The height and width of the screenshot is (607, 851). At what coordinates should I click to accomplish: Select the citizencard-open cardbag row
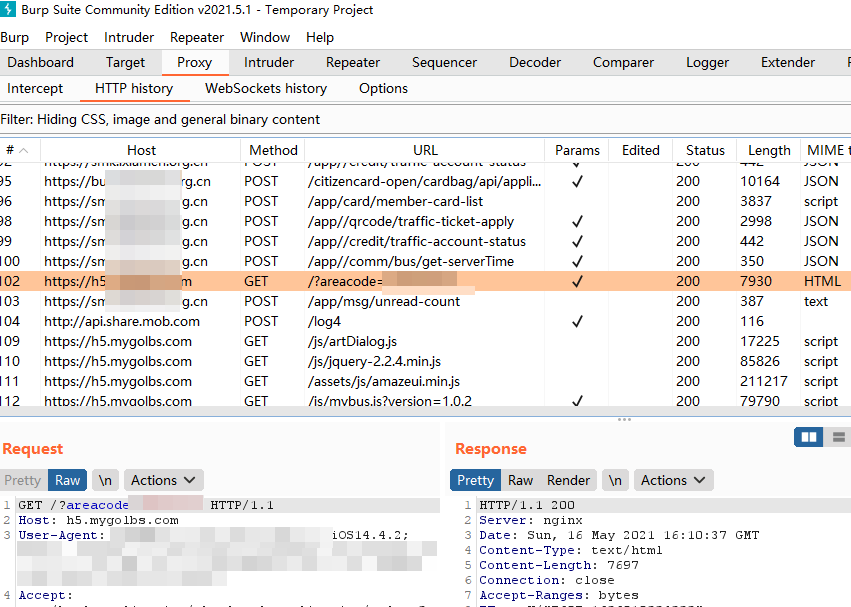(426, 181)
